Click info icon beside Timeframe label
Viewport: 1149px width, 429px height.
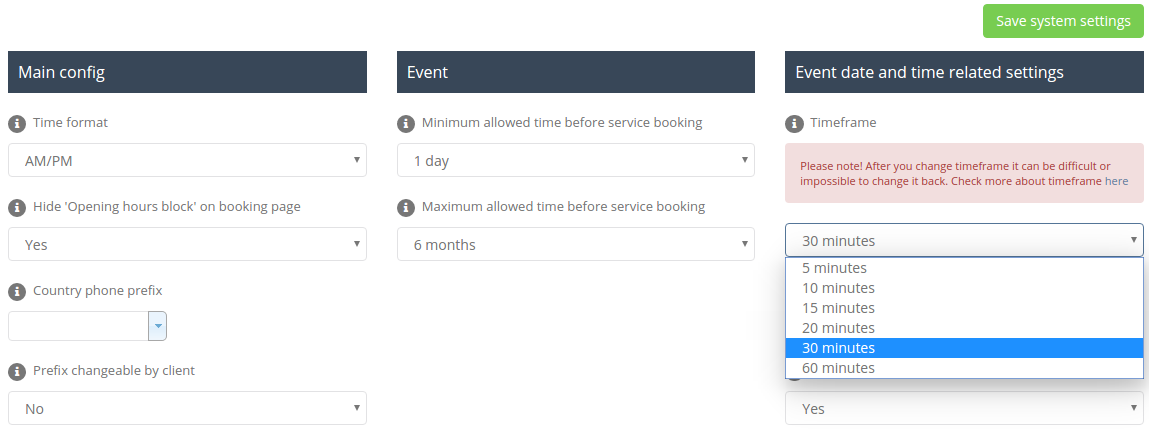coord(794,124)
